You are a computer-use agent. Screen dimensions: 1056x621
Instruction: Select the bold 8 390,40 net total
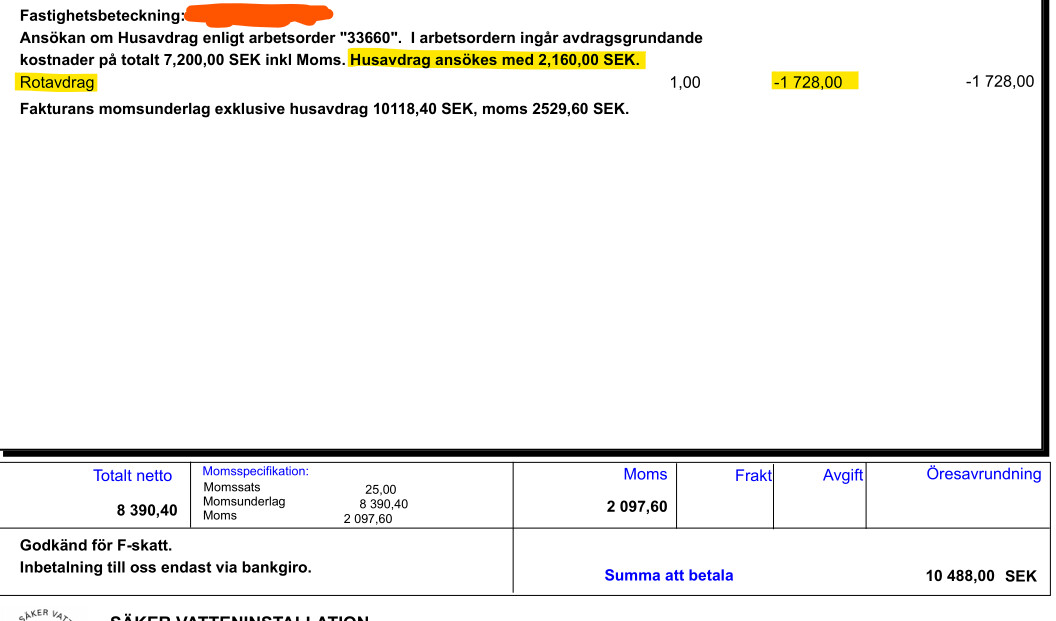point(147,510)
